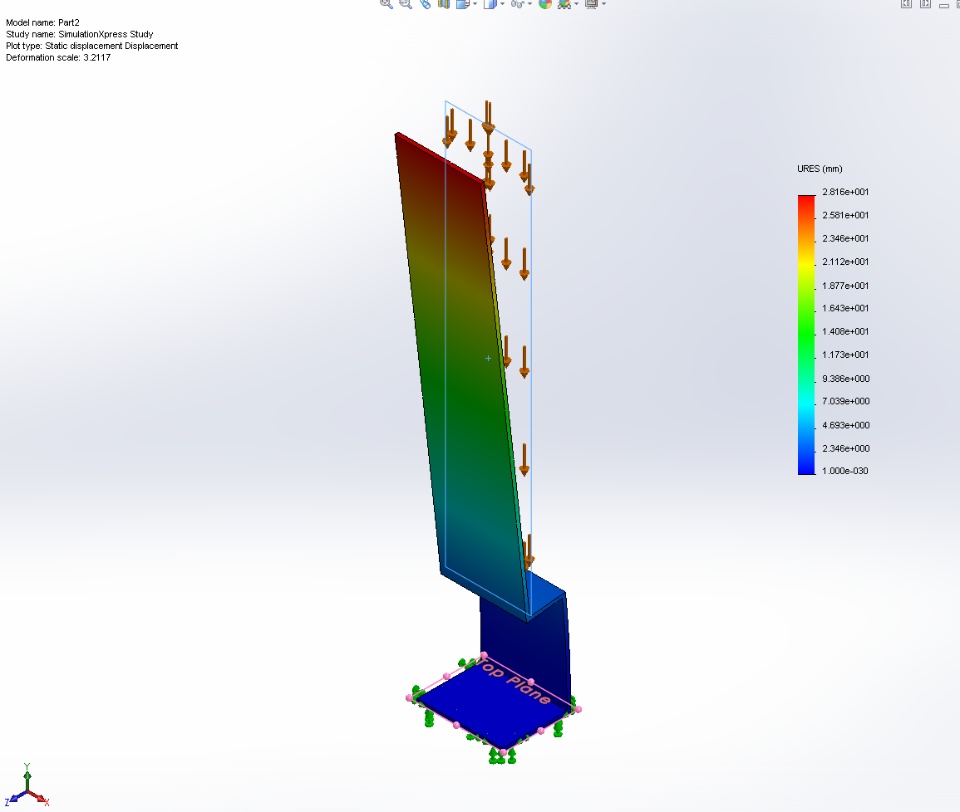
Task: Go back with Previous View icon
Action: 425,3
